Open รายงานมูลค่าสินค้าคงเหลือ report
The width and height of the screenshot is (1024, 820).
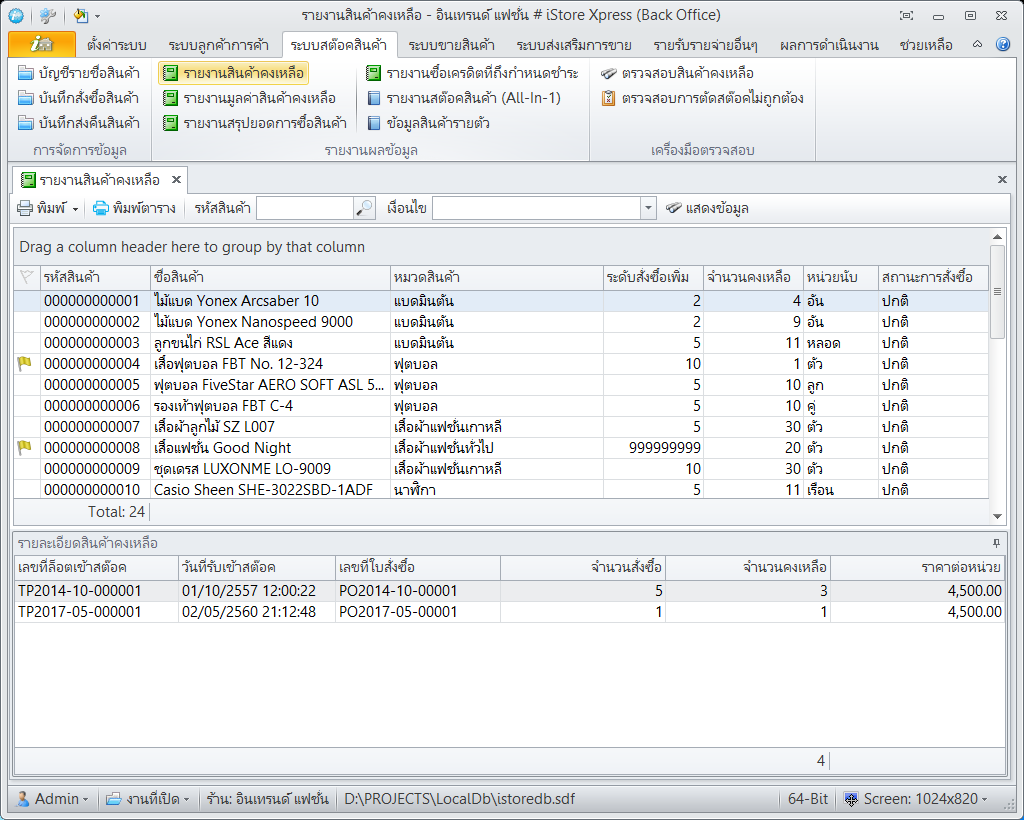point(249,98)
